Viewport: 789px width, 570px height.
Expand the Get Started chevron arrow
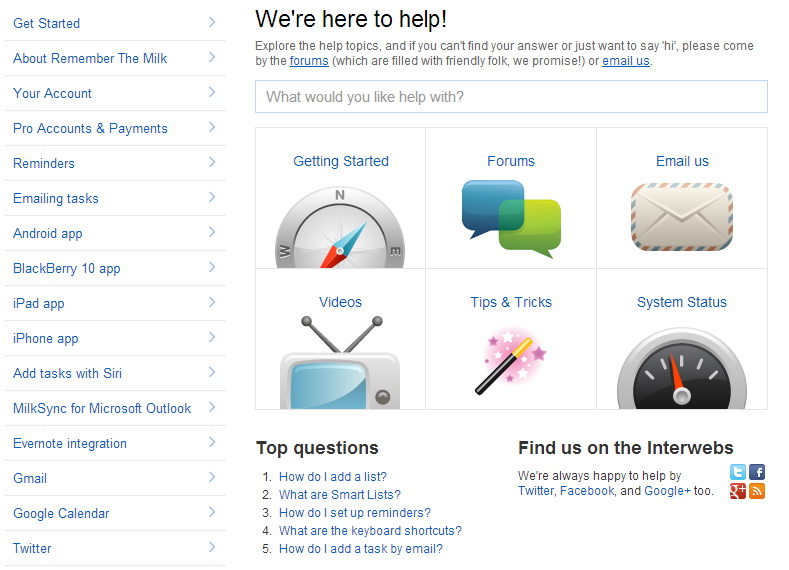point(212,22)
